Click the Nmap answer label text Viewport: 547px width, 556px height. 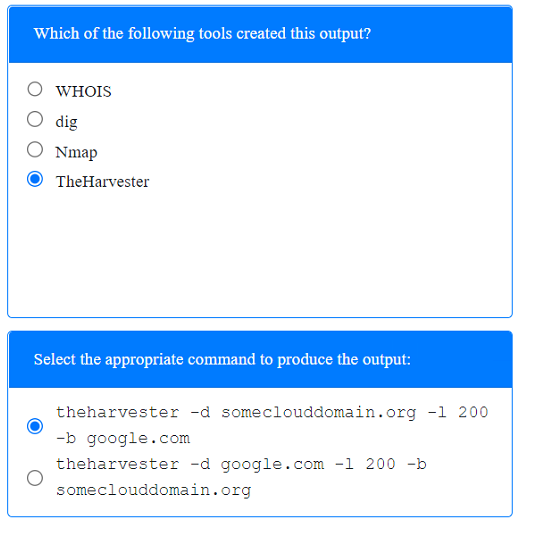[76, 152]
